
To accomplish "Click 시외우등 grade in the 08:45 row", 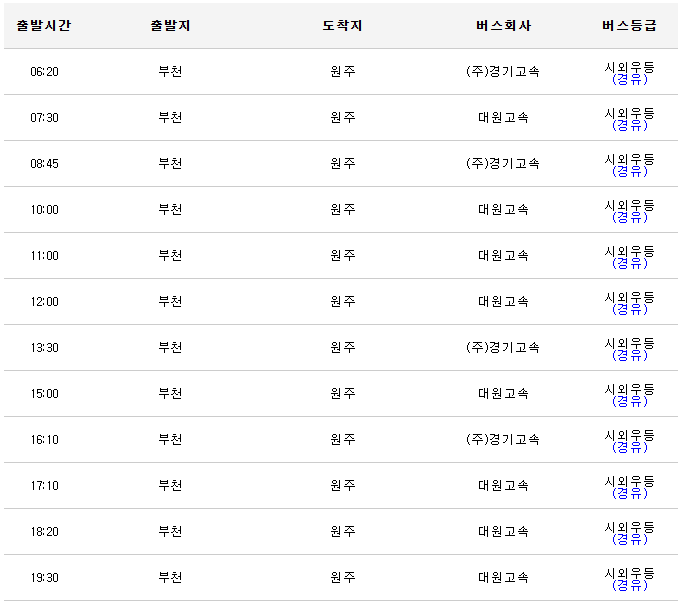I will pos(630,160).
